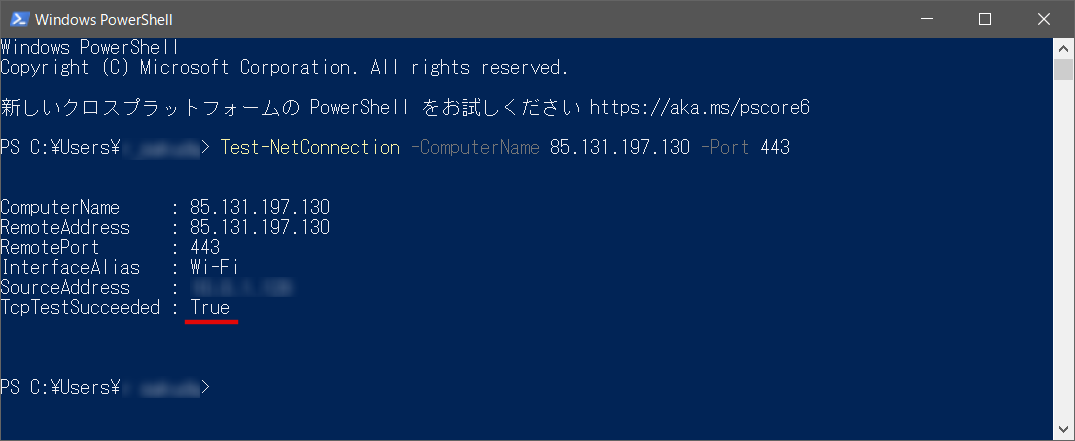Click the Test-NetConnection command text
Screen dimensions: 1075x441
click(x=310, y=147)
